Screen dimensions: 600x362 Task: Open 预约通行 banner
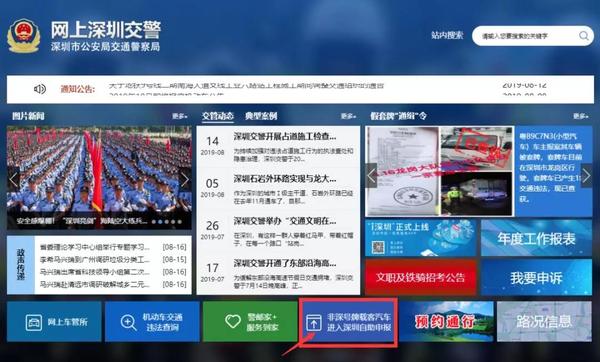446,321
